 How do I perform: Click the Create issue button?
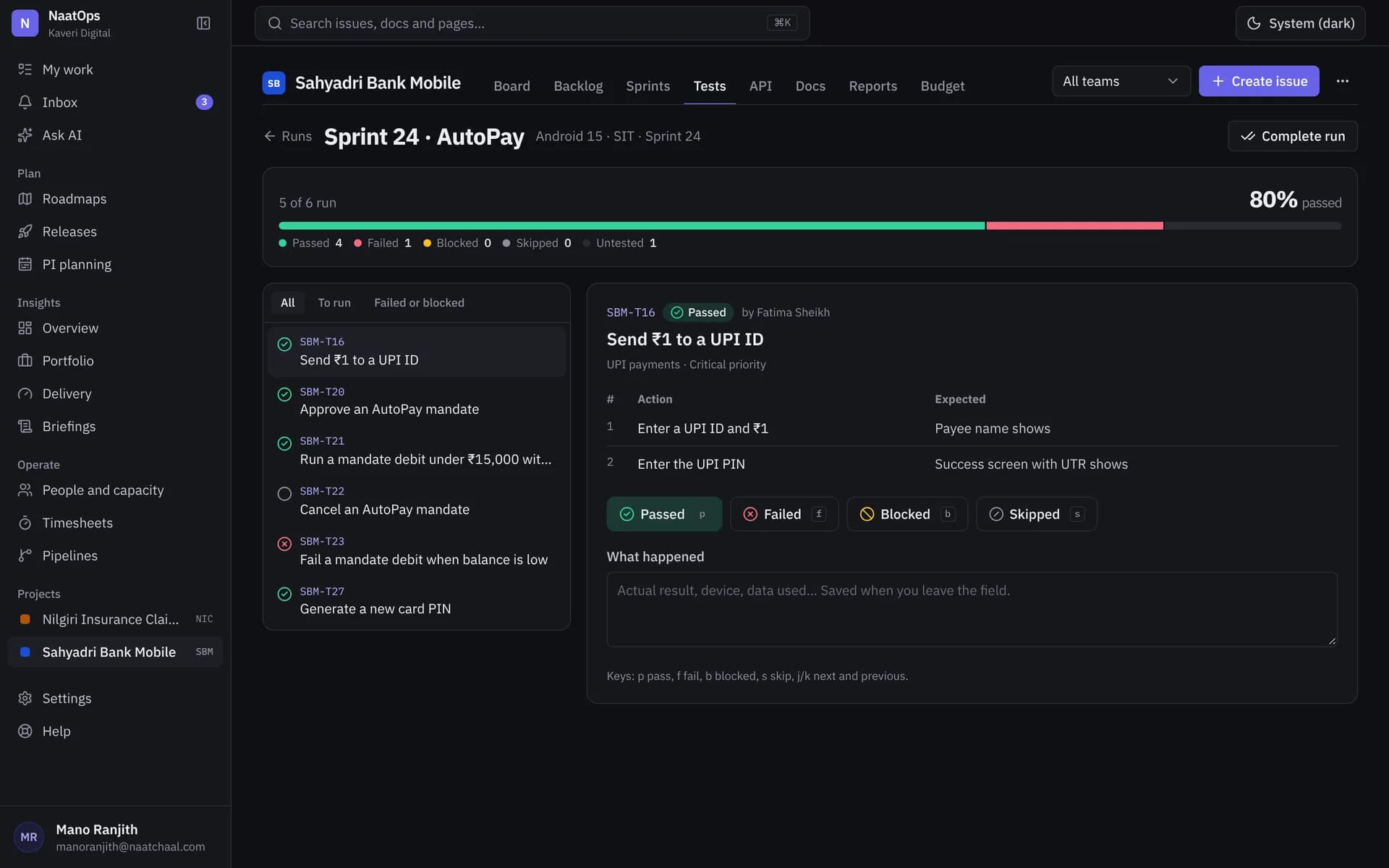[x=1259, y=81]
